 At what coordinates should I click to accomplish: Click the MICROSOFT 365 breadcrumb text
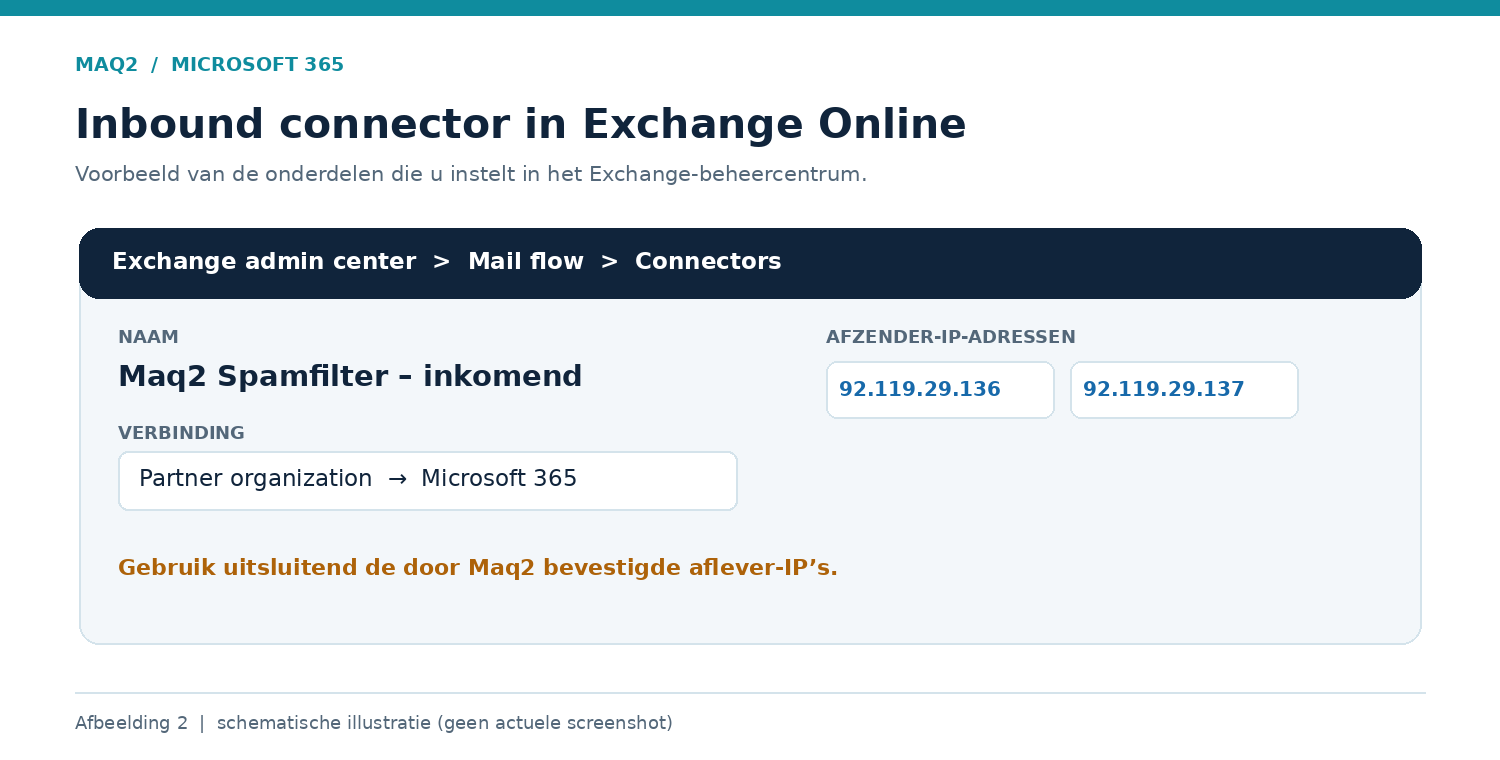pyautogui.click(x=258, y=65)
